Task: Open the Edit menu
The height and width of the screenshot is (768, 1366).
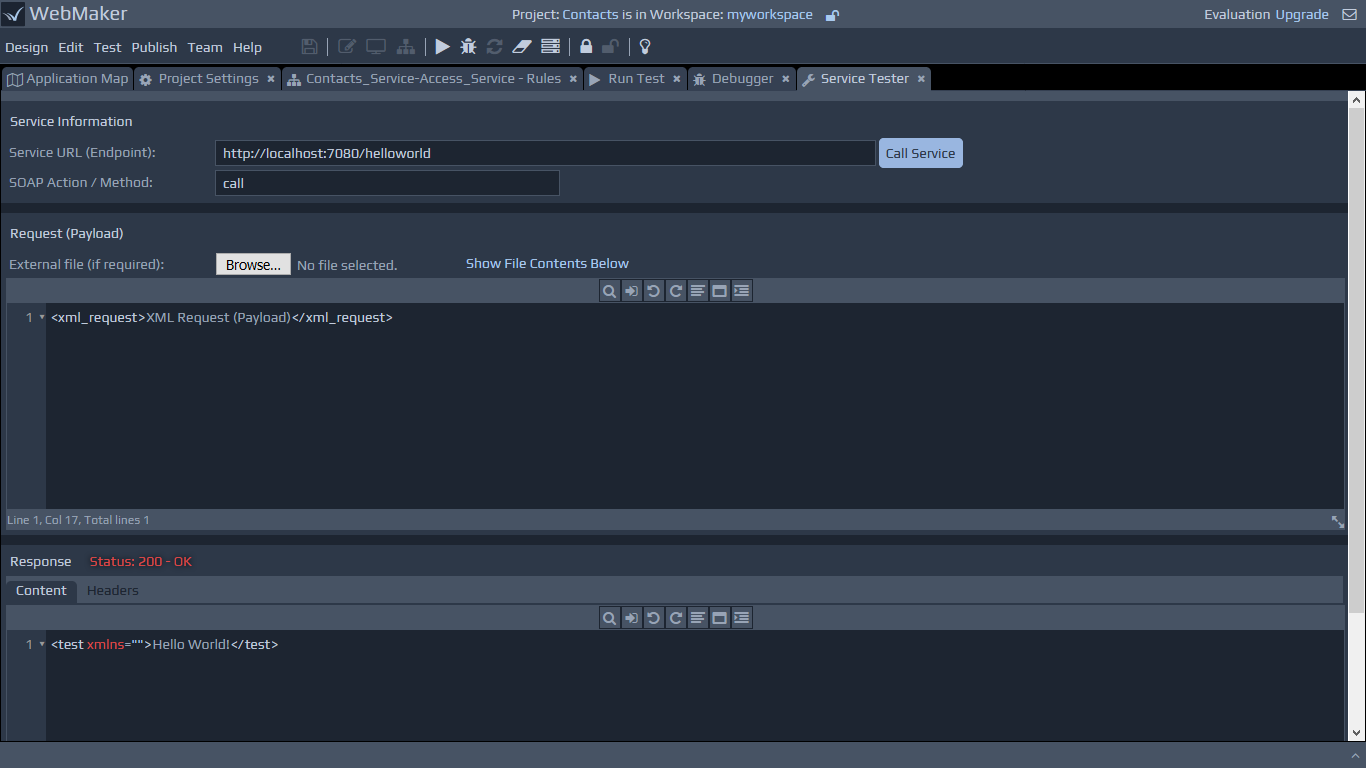Action: point(71,47)
